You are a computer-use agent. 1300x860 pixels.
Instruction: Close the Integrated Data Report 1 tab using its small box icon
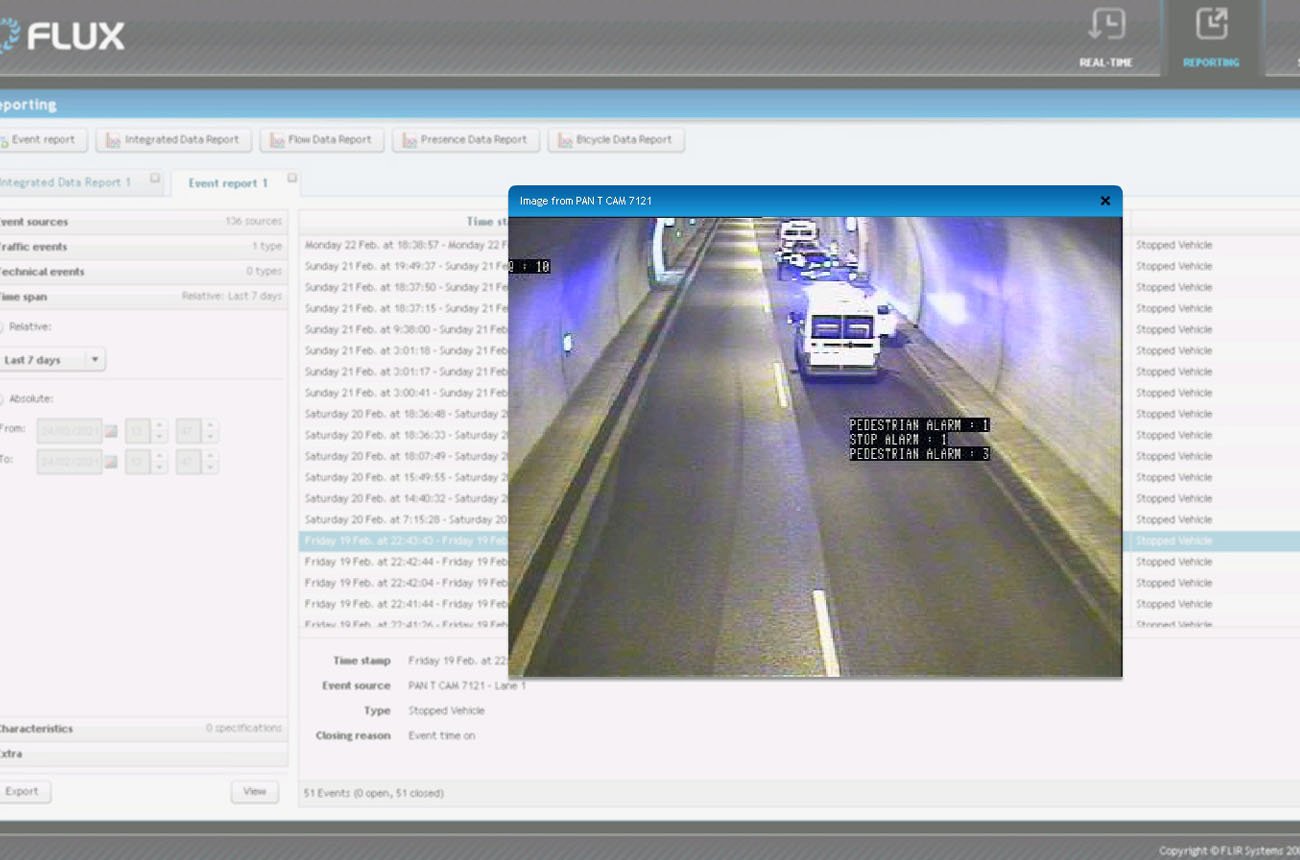click(155, 178)
